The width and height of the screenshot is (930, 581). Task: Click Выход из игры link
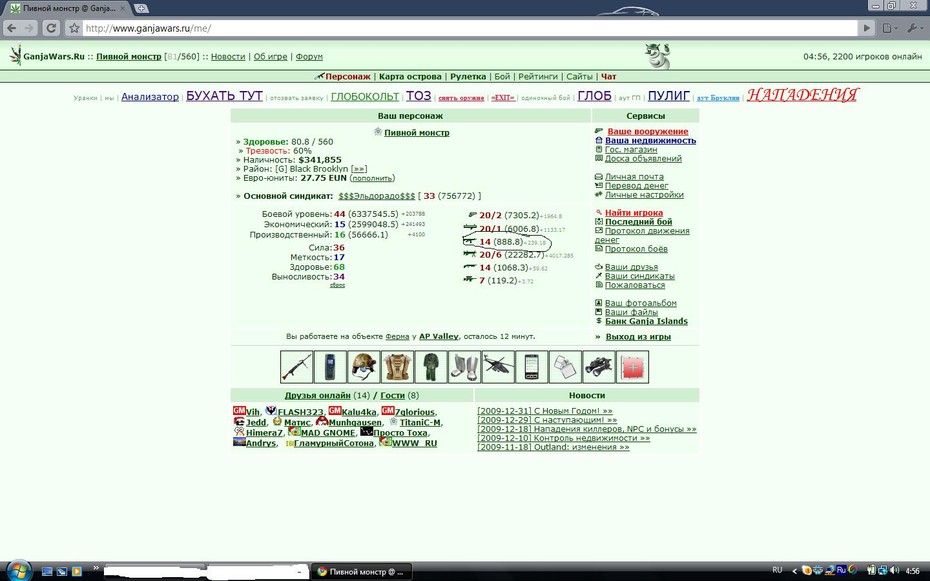(x=638, y=337)
